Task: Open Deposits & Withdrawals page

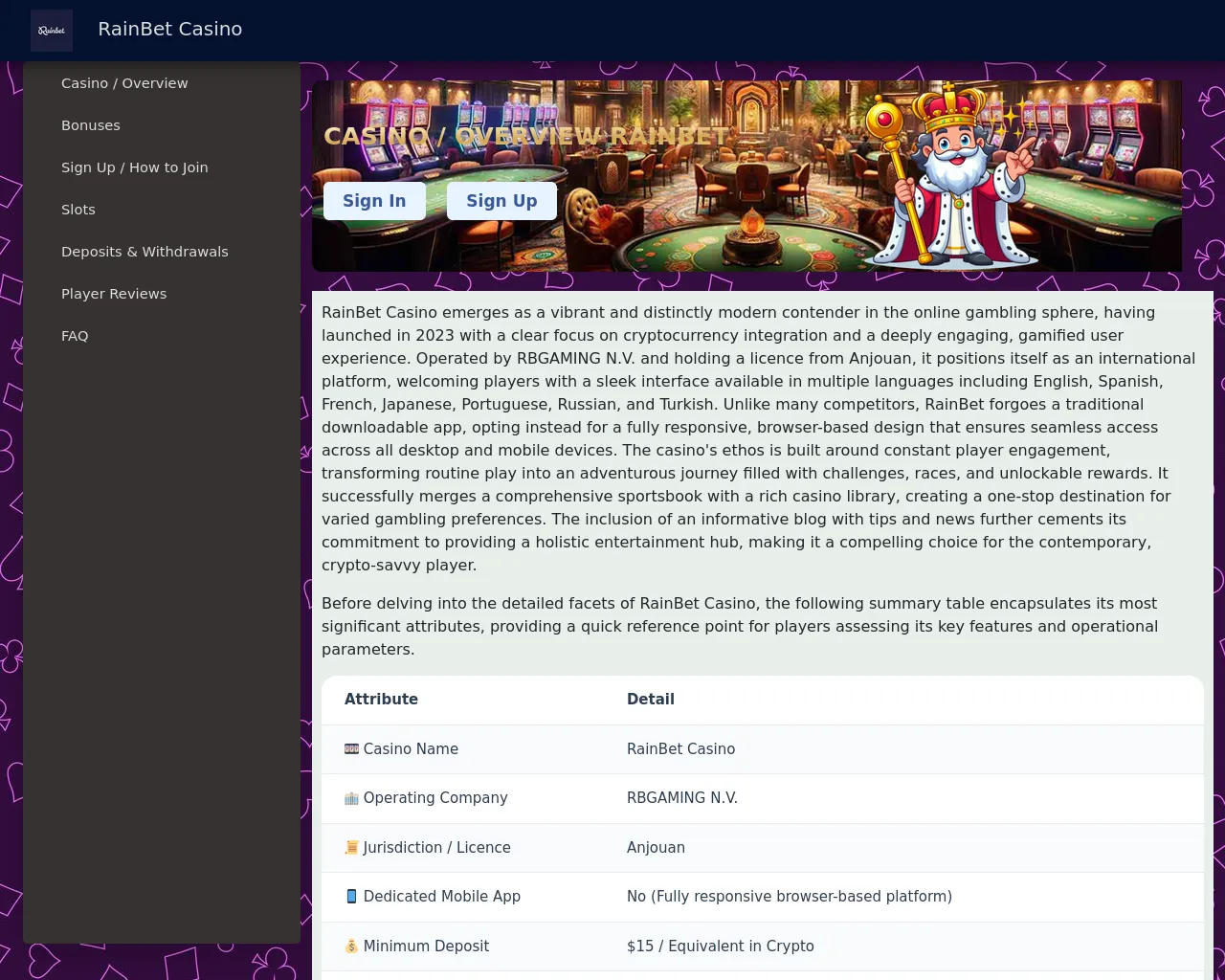Action: click(145, 252)
